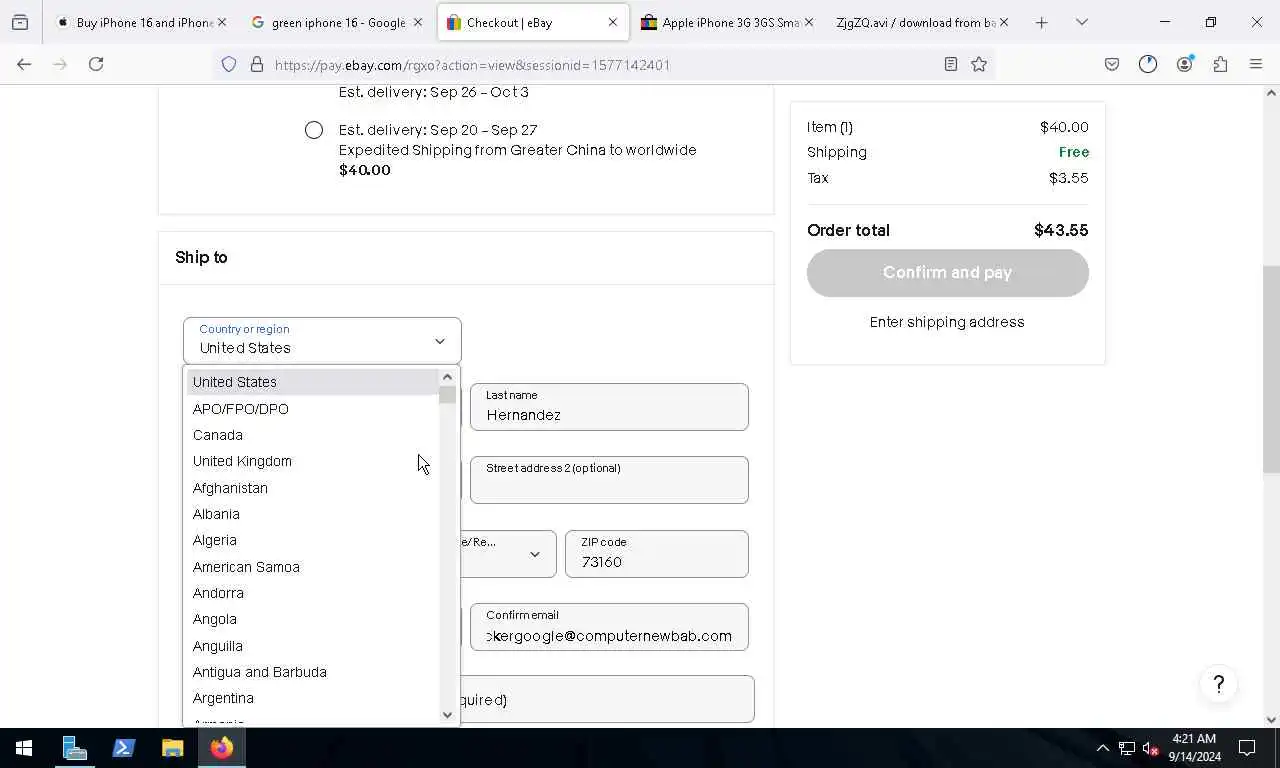
Task: Toggle reader view in address bar
Action: (951, 64)
